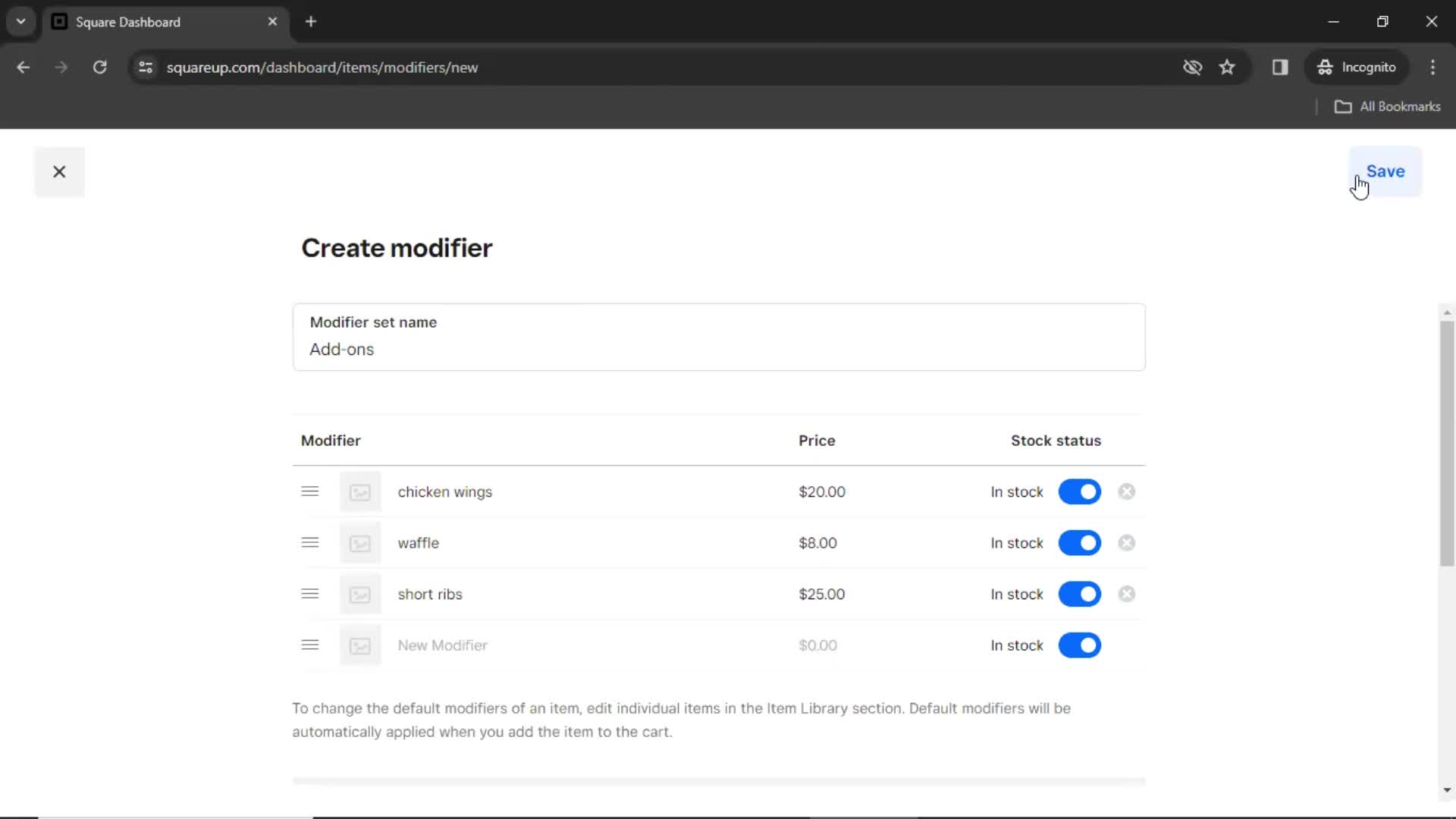Click the $0.00 price field

817,645
